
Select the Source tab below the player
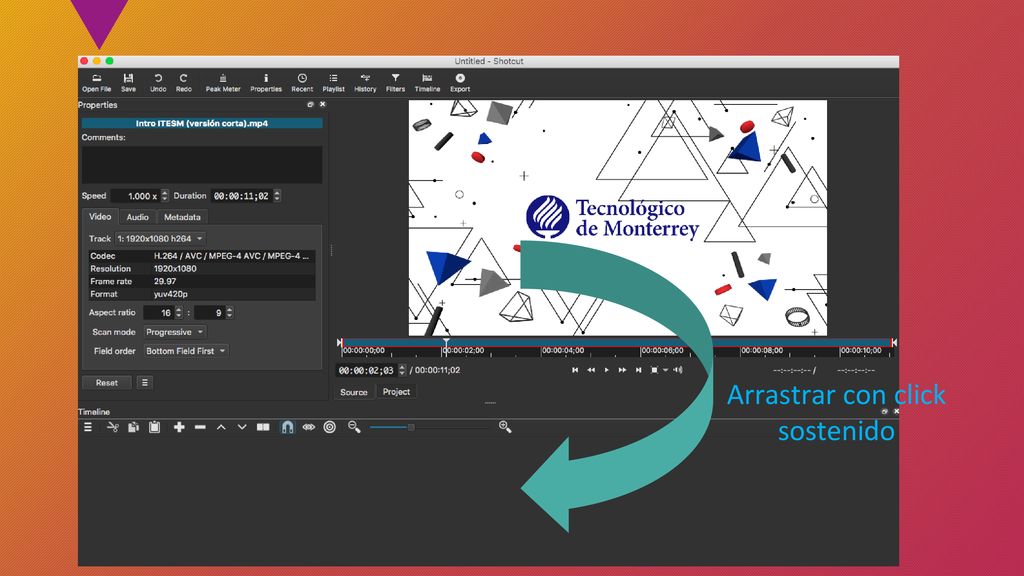353,392
